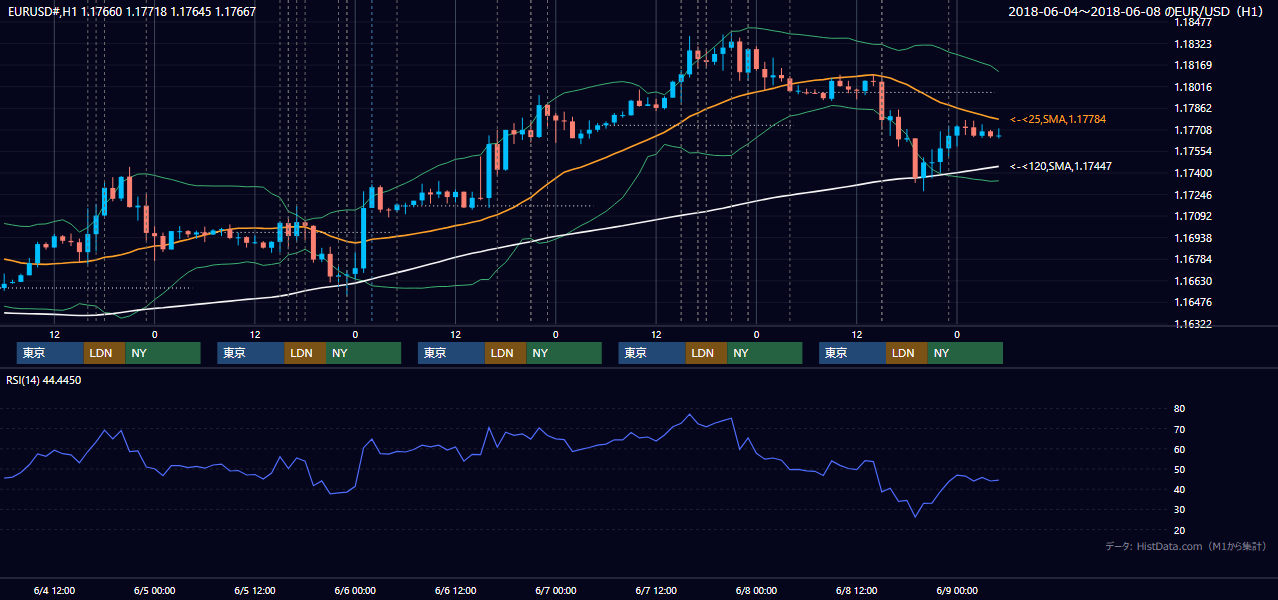Click the leftmost 東京 session box
The height and width of the screenshot is (600, 1278).
[x=51, y=353]
